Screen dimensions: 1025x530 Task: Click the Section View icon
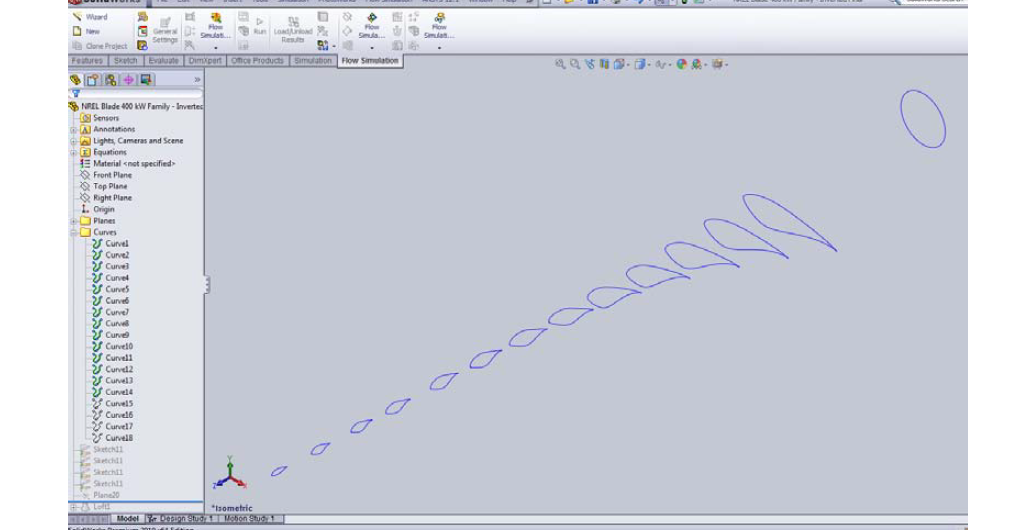click(x=604, y=64)
